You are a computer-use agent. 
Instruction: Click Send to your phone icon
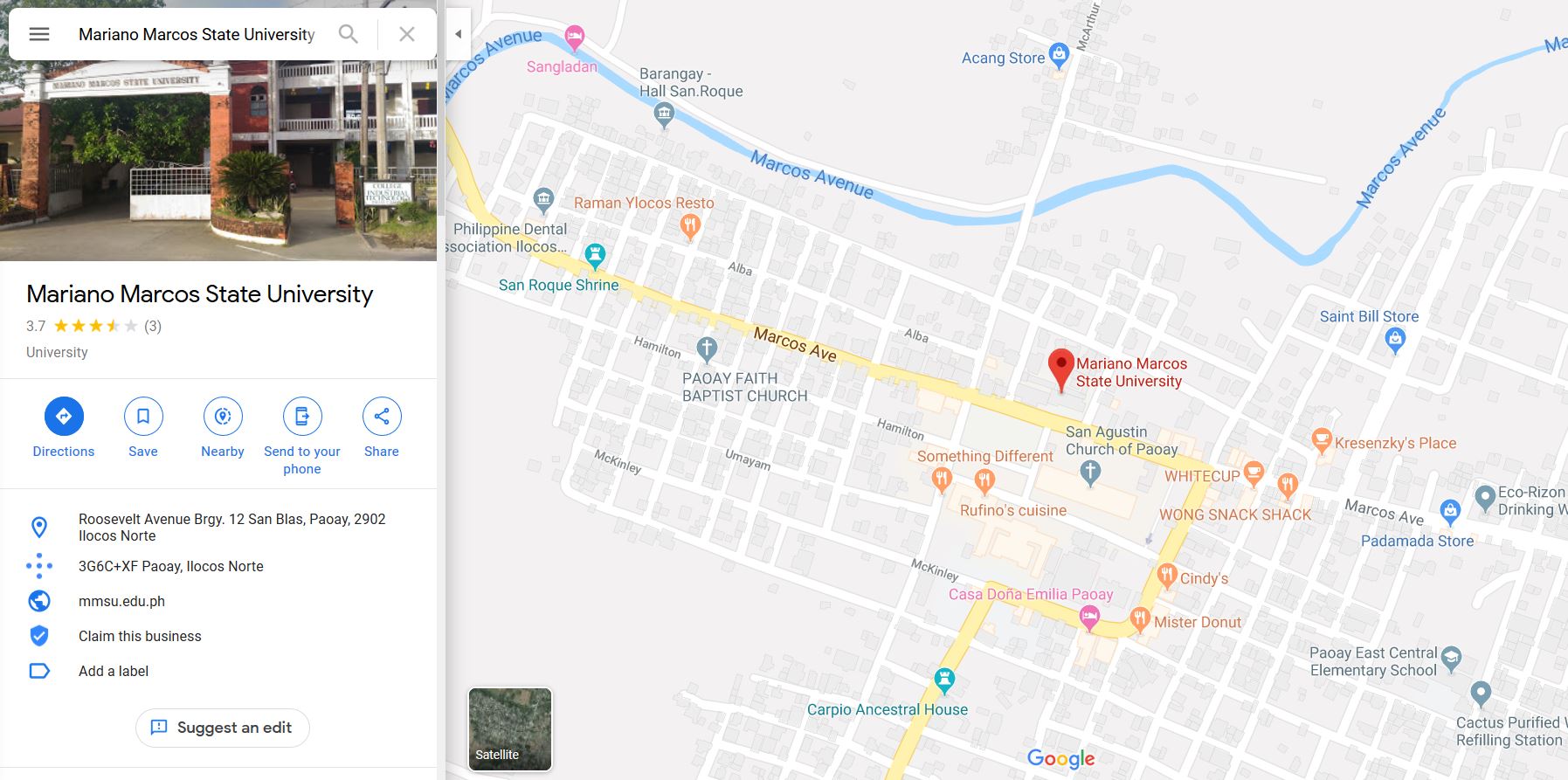(x=302, y=416)
